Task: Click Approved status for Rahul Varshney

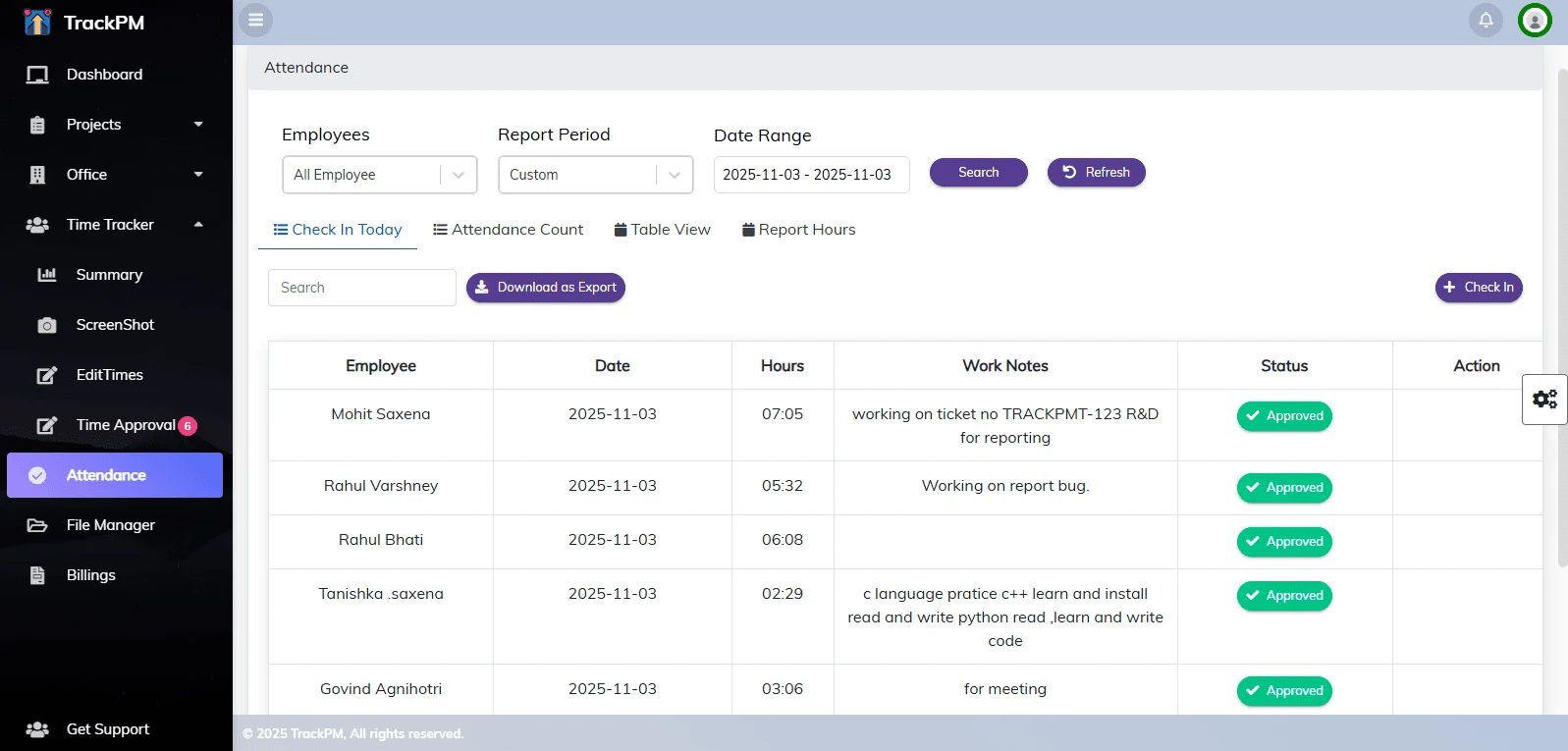Action: tap(1284, 488)
